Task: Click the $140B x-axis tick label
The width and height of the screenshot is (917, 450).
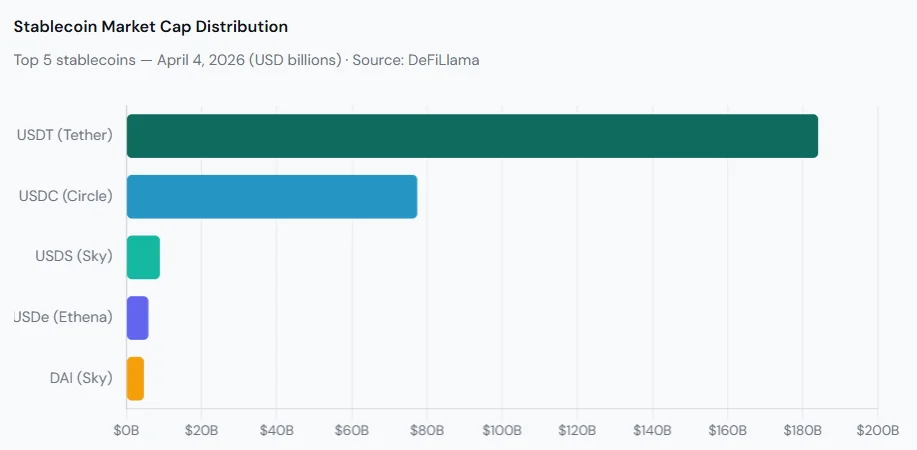Action: click(x=652, y=430)
